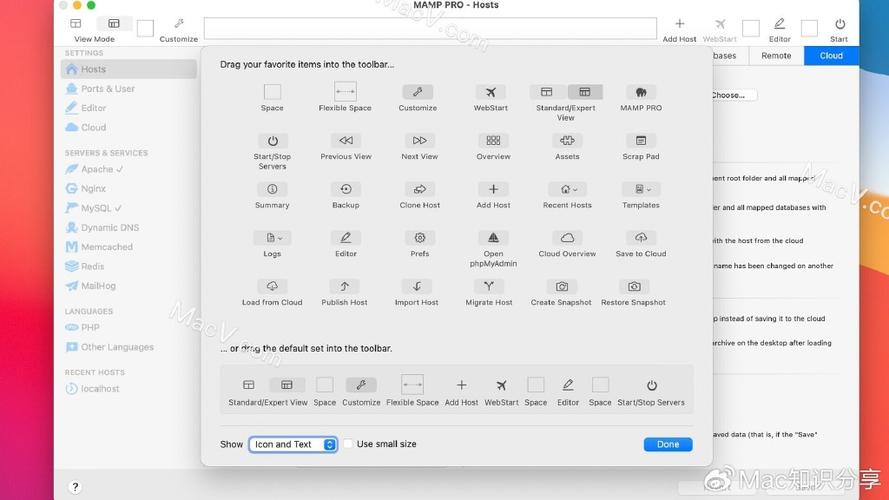Click the default toolbar set strip

456,389
